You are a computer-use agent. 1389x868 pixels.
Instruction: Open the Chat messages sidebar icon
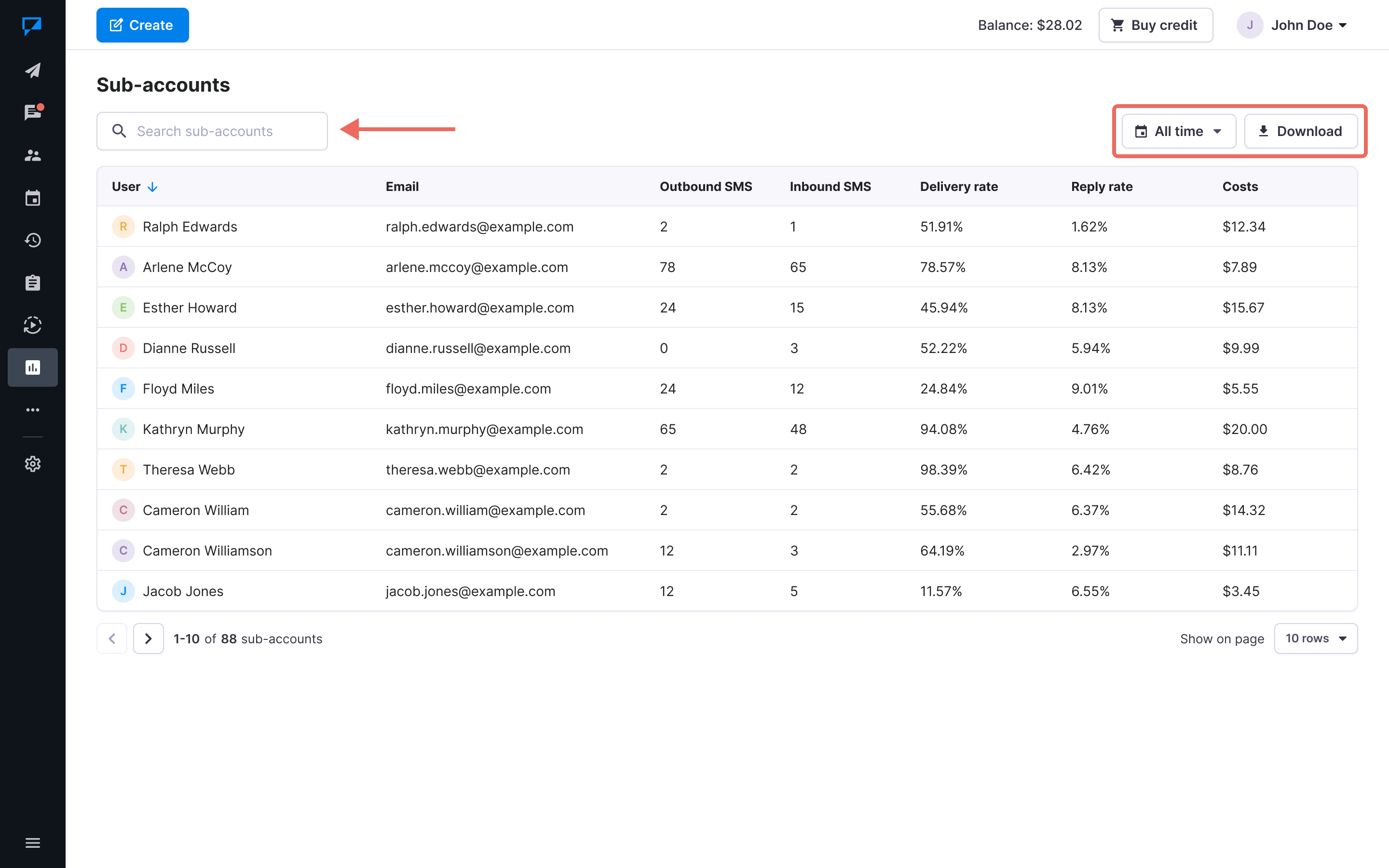coord(33,112)
